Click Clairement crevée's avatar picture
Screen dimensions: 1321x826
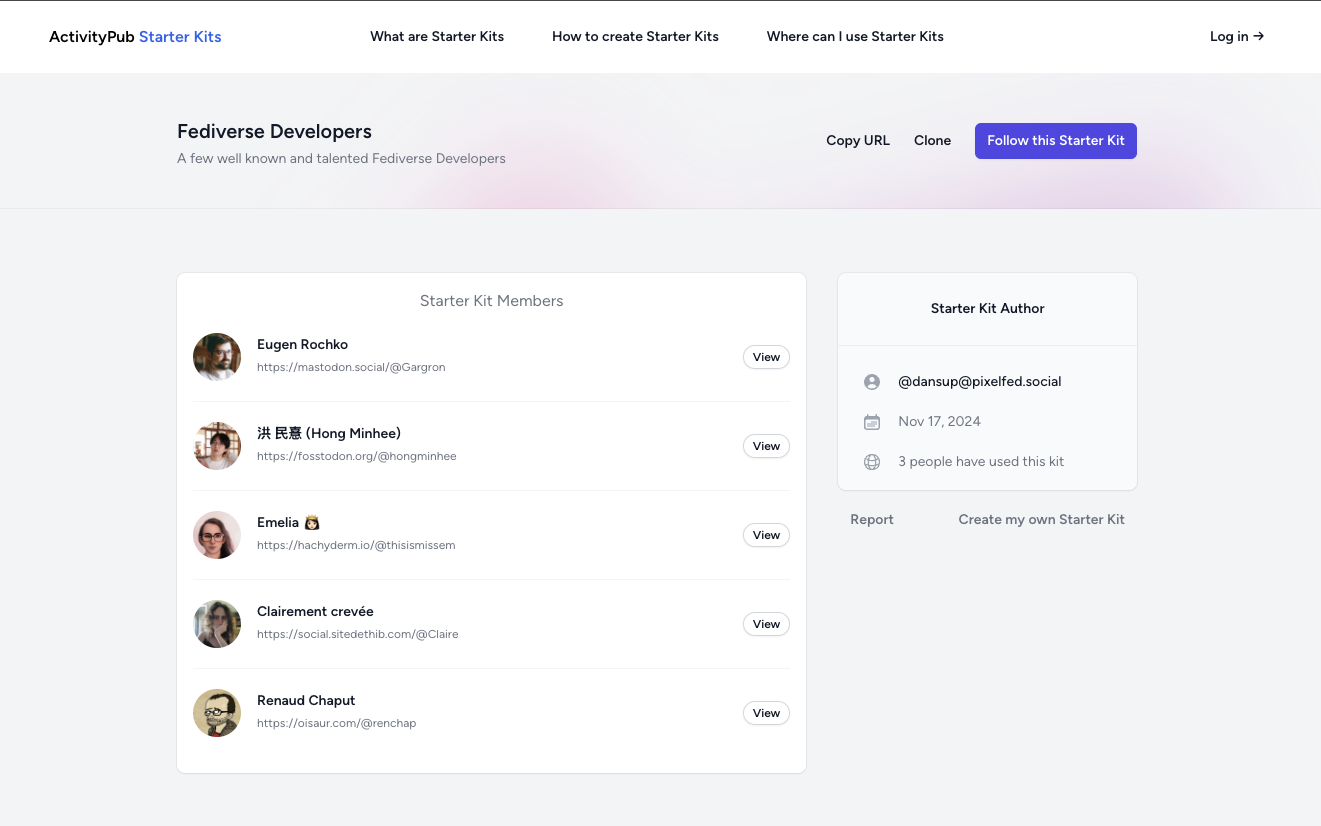click(217, 624)
